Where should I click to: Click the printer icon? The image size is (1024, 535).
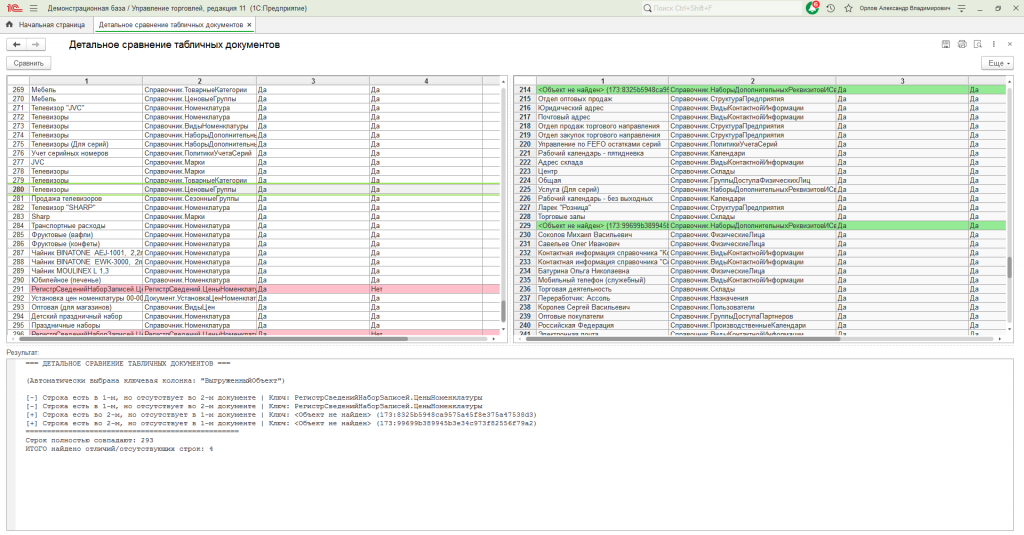tap(961, 45)
